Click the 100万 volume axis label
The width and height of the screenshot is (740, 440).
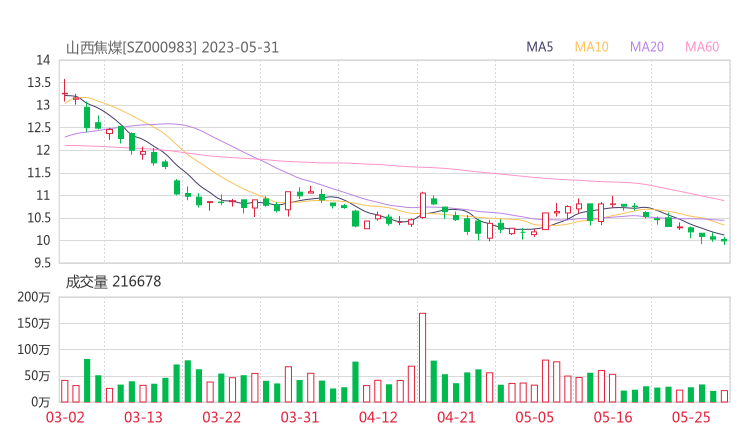click(34, 350)
